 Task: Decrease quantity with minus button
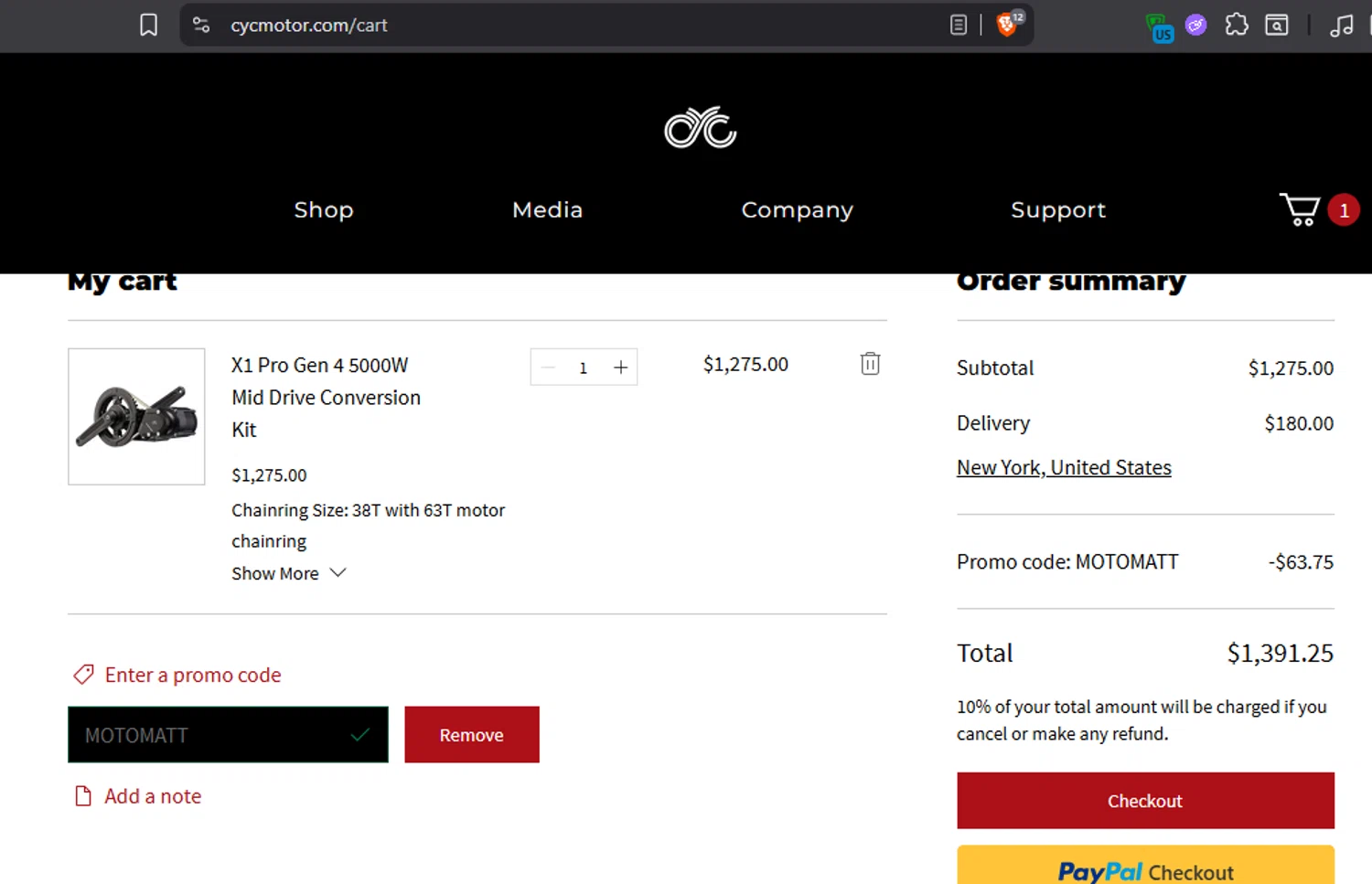549,367
